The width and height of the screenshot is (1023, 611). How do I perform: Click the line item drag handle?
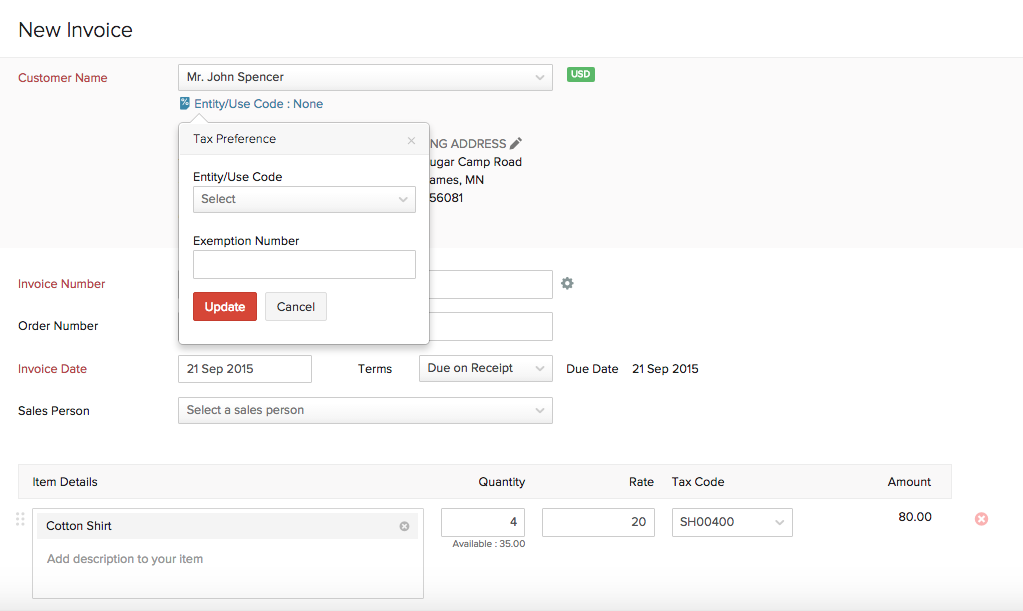point(19,519)
